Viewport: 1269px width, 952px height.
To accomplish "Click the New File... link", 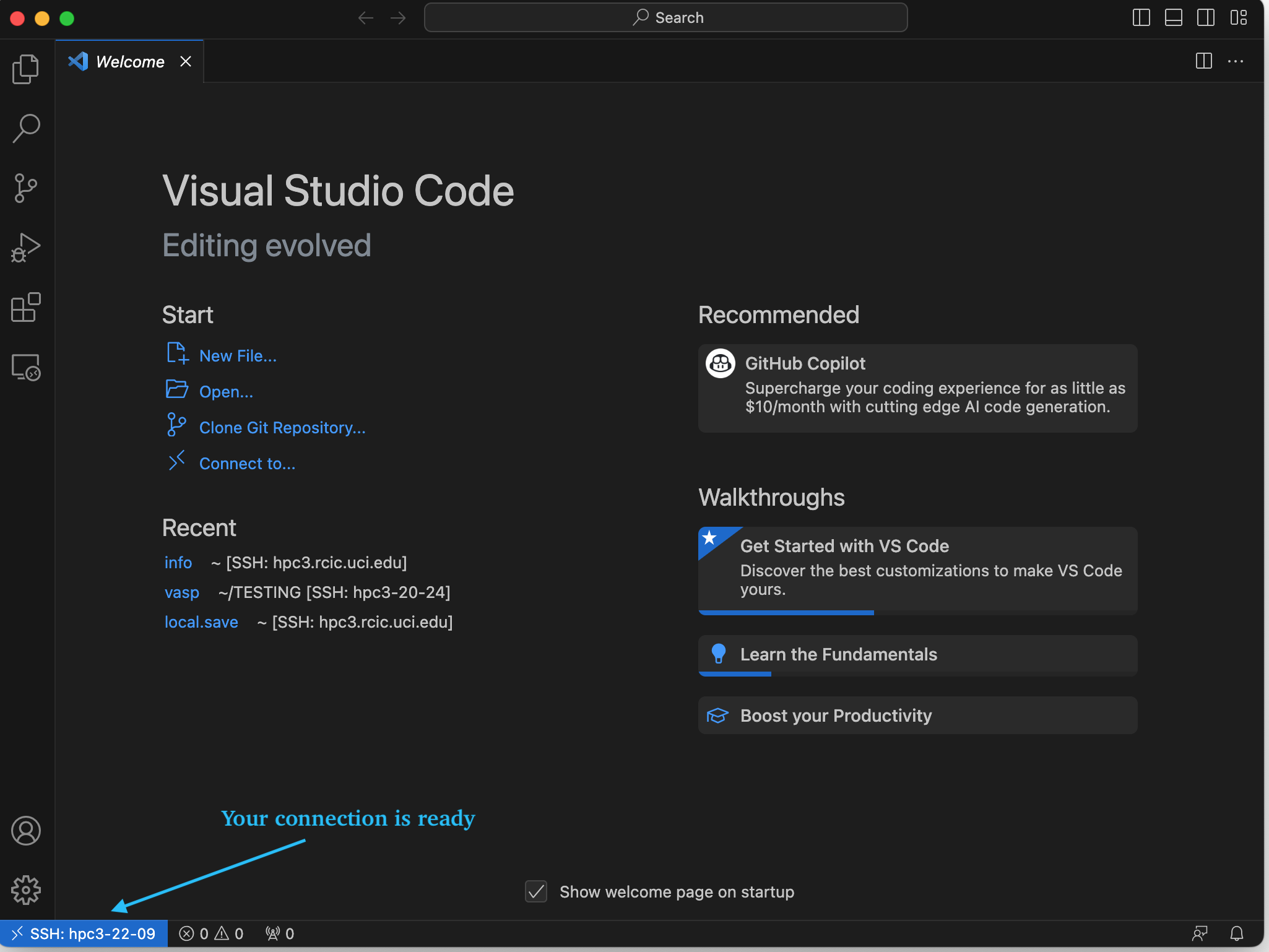I will click(x=238, y=356).
